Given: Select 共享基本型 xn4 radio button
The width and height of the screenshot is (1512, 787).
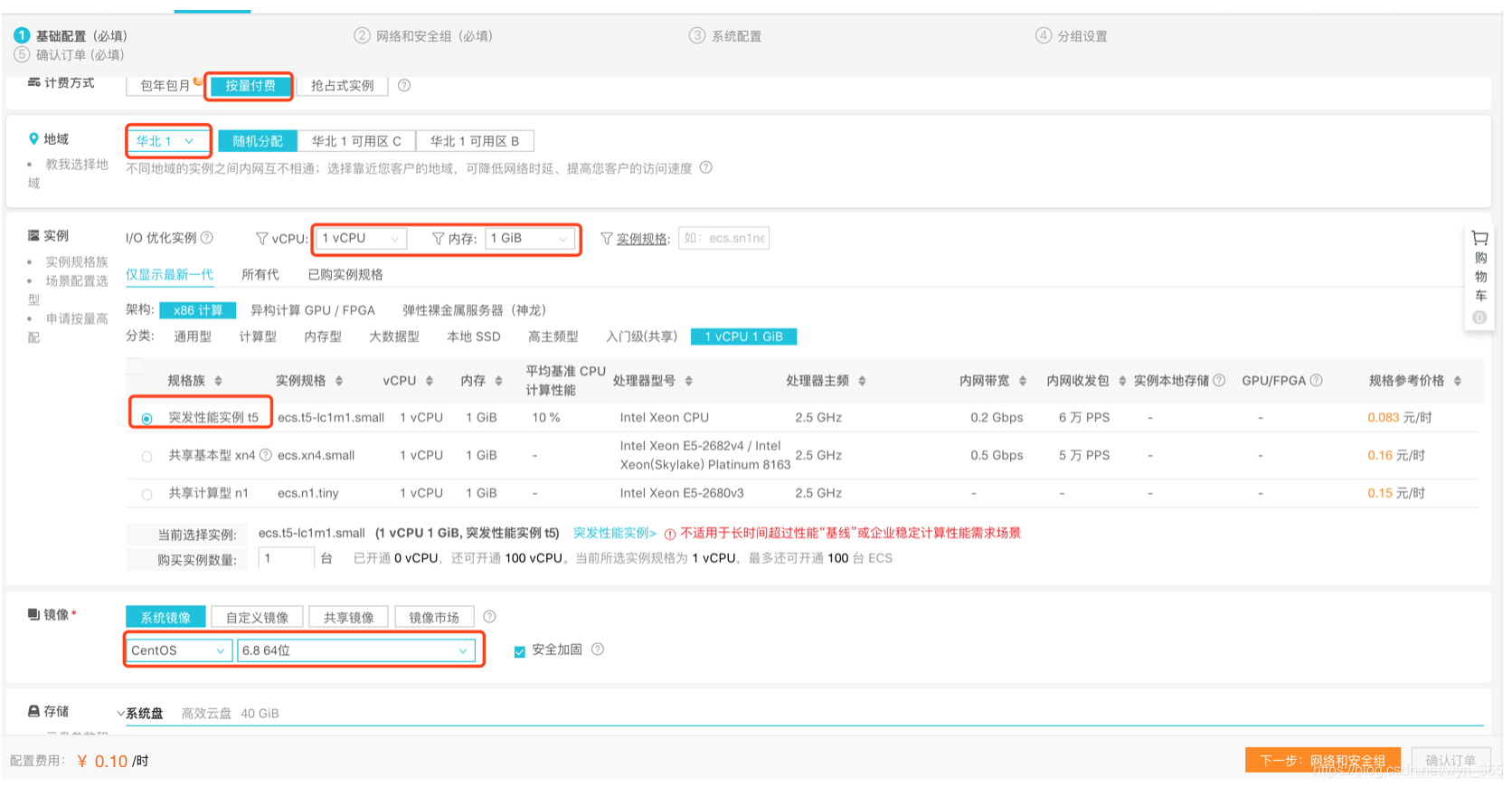Looking at the screenshot, I should click(146, 457).
